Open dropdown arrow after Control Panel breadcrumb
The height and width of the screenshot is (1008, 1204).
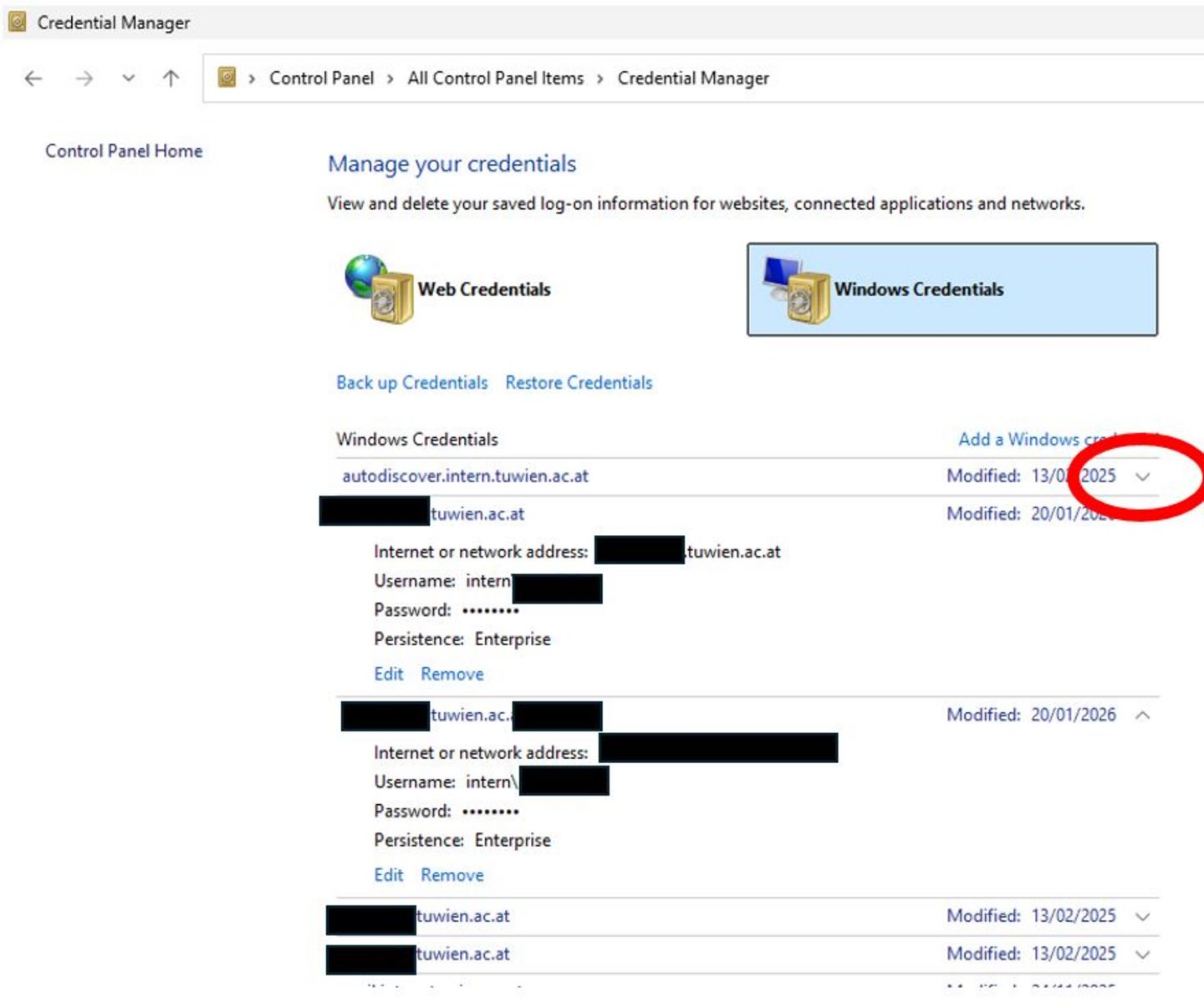(390, 79)
